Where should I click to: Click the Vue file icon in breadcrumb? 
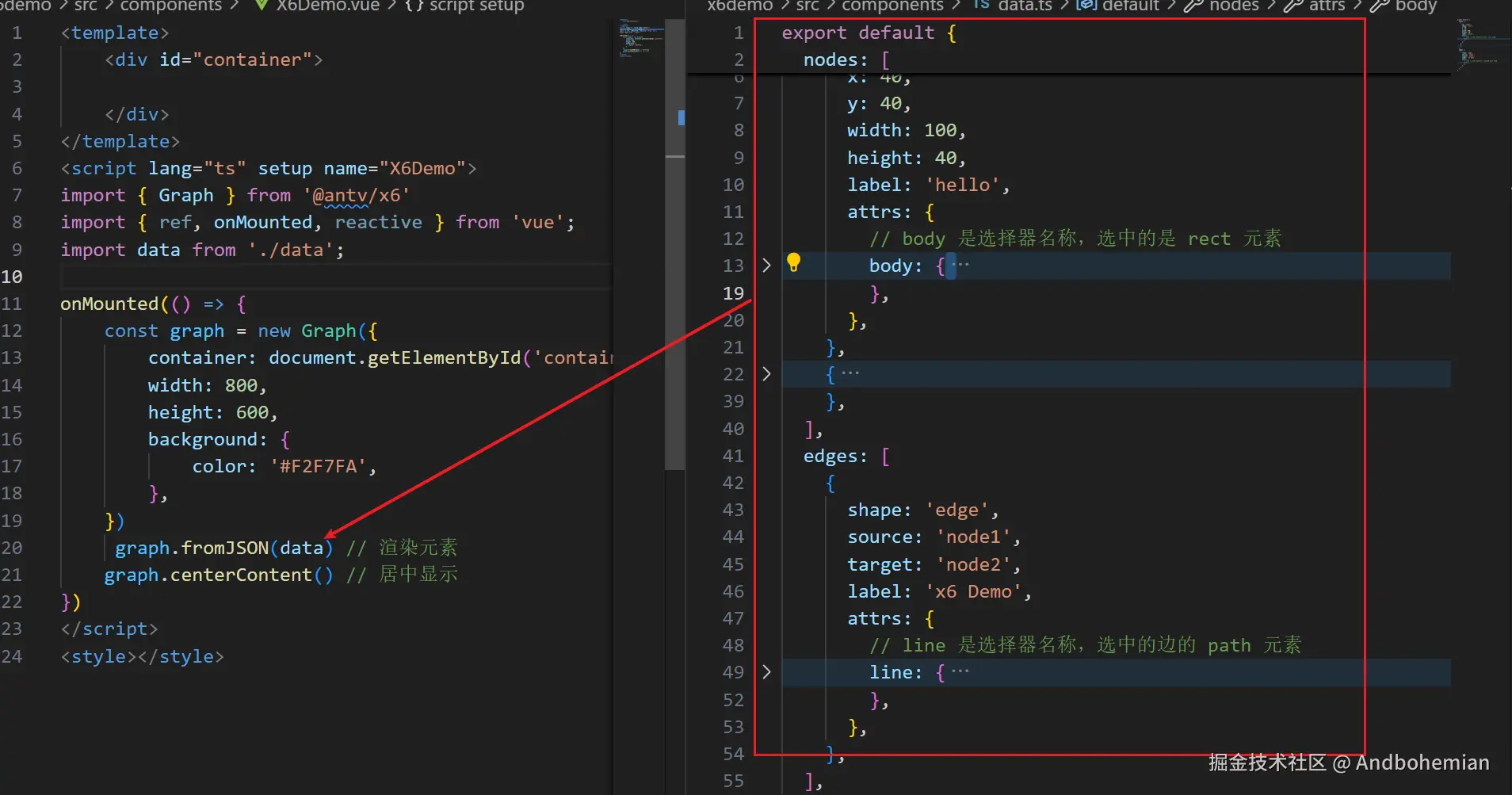261,6
